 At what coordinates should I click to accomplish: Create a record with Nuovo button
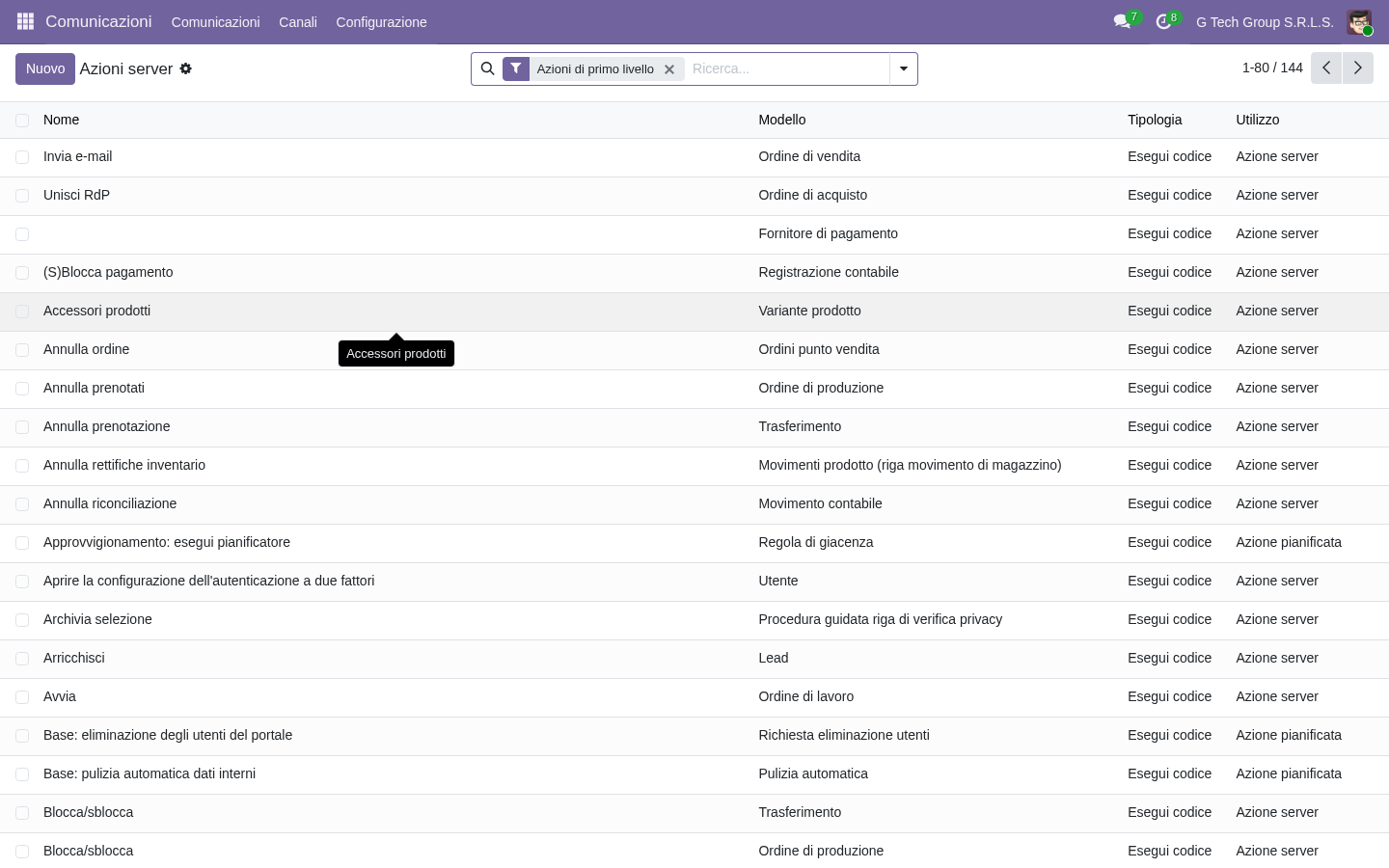click(x=45, y=68)
